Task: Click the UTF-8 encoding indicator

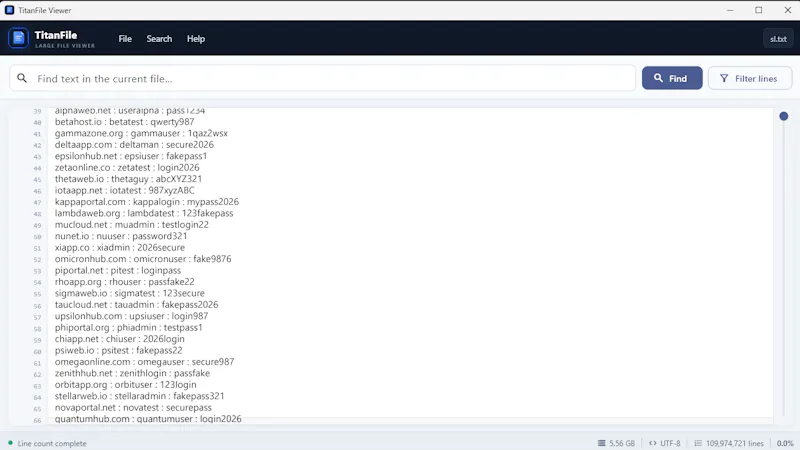Action: pyautogui.click(x=670, y=443)
